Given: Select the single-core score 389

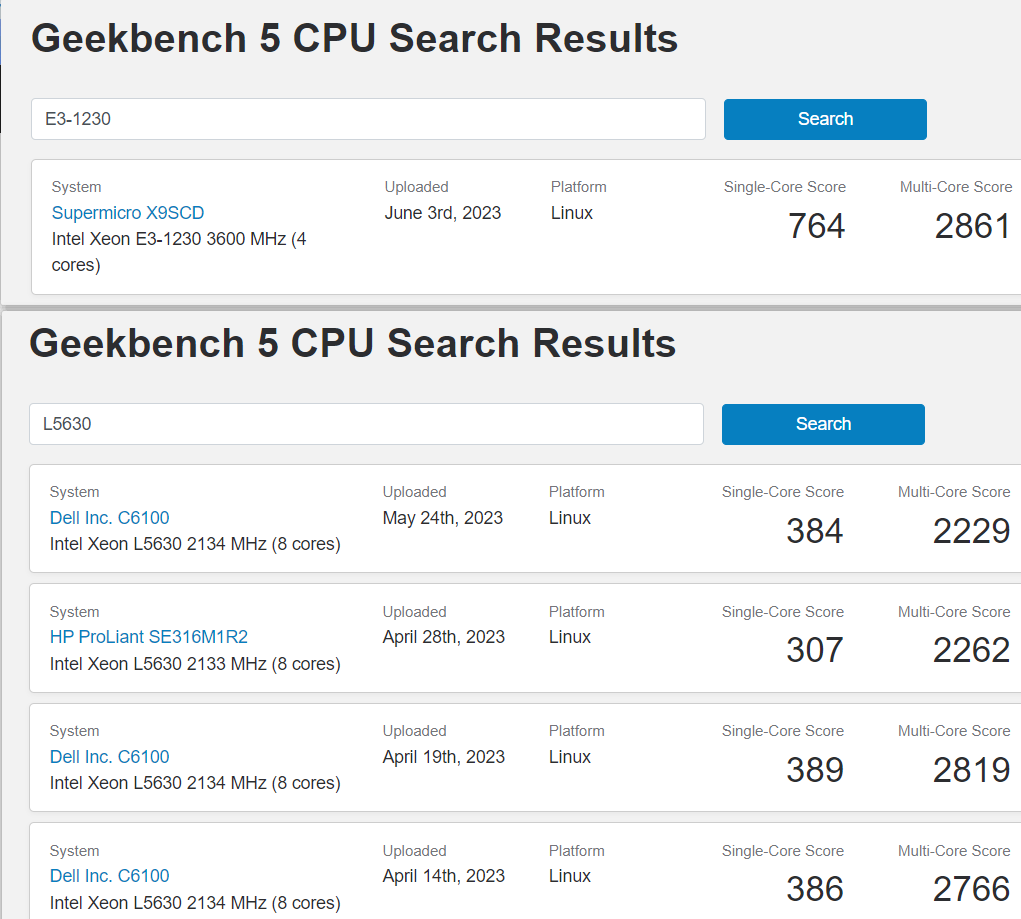Looking at the screenshot, I should 814,770.
